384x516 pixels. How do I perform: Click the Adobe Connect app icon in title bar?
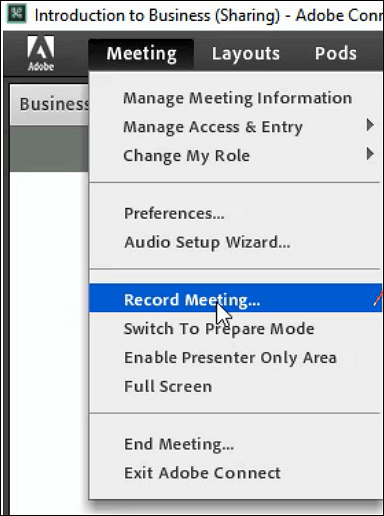(x=17, y=14)
